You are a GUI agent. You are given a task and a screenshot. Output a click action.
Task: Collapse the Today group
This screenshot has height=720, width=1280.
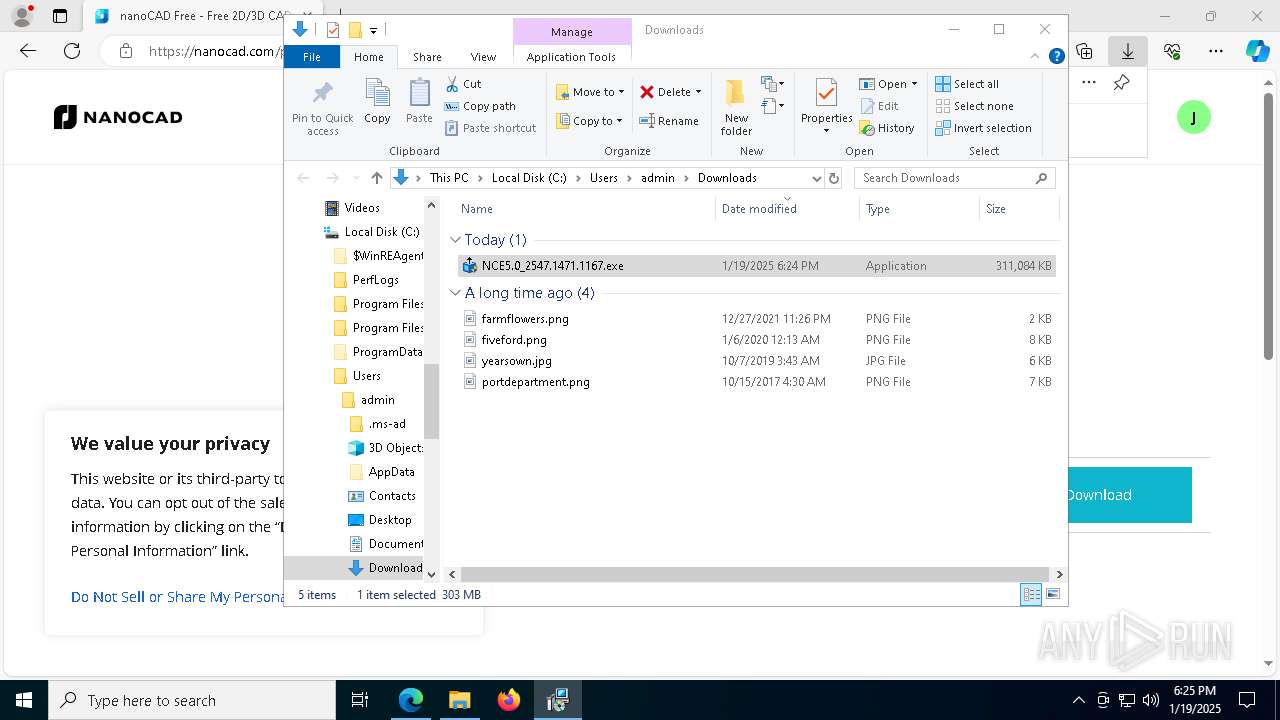point(455,240)
